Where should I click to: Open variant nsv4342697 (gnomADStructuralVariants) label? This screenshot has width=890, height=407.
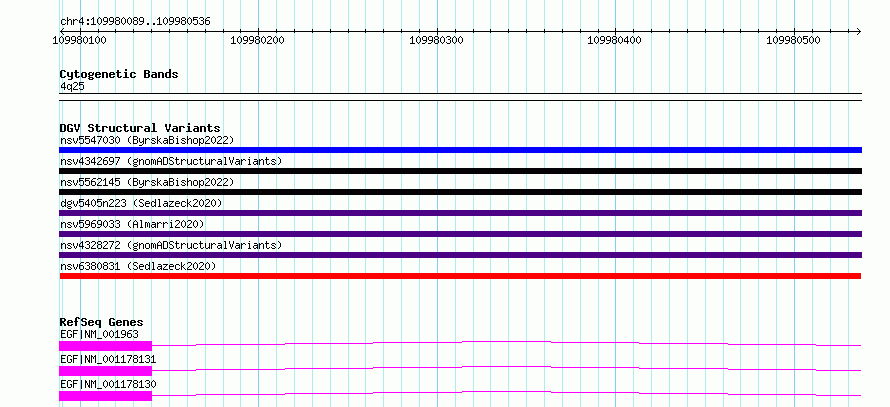pos(171,161)
